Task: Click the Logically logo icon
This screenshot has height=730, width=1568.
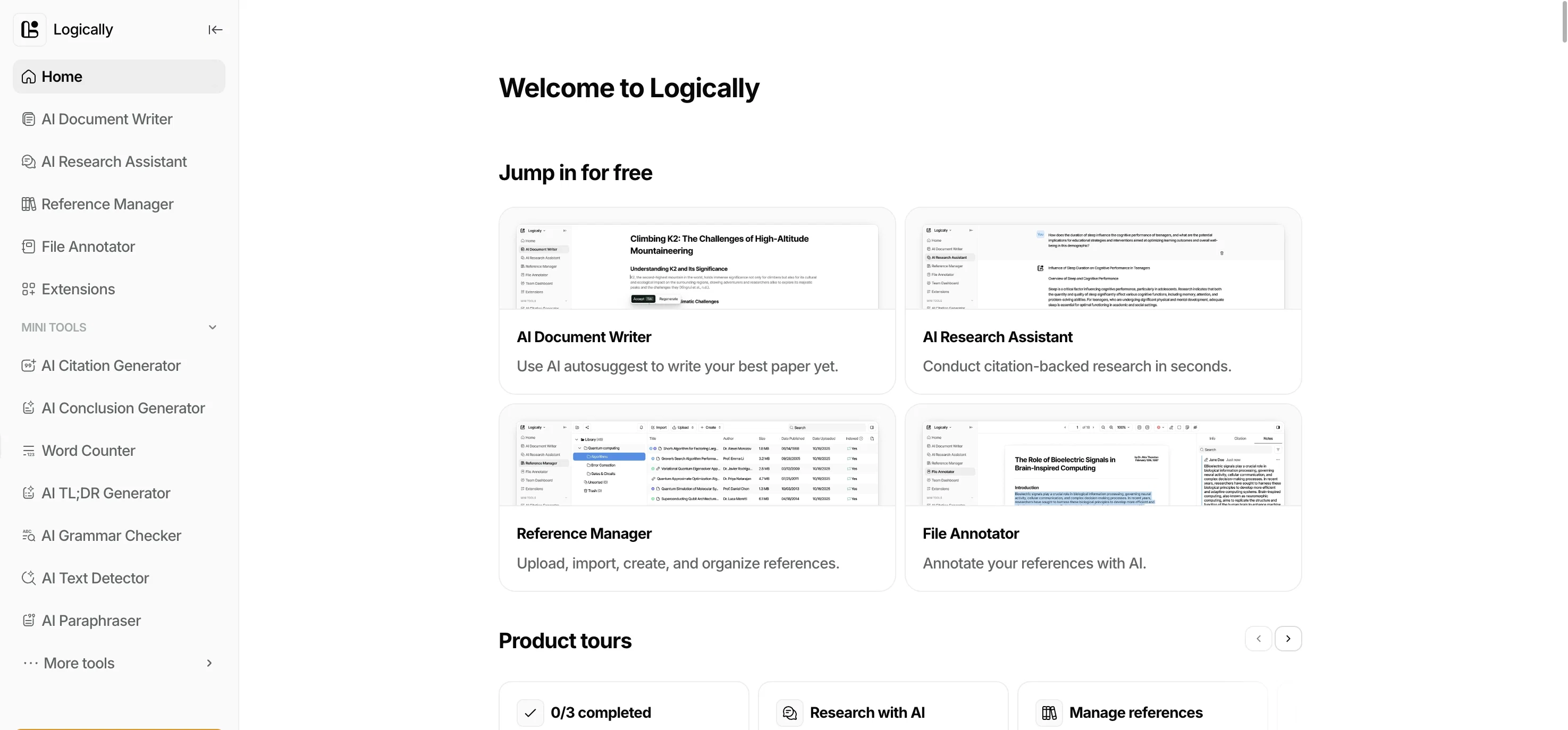Action: click(30, 29)
